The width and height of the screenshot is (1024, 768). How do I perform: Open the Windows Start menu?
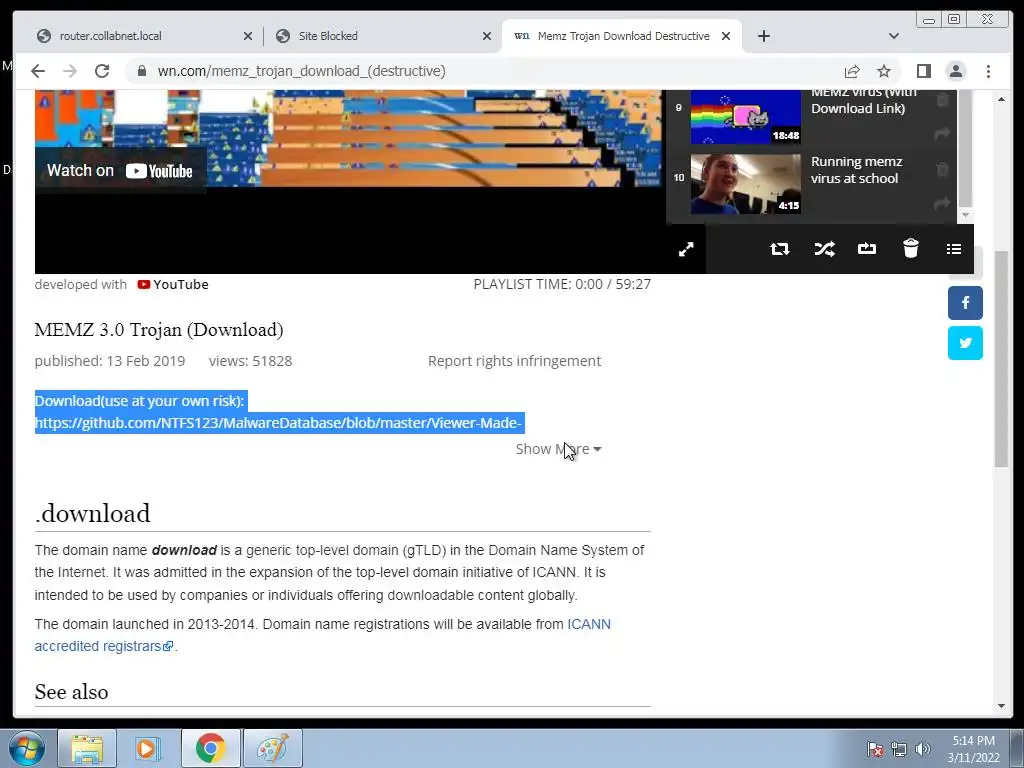tap(26, 748)
